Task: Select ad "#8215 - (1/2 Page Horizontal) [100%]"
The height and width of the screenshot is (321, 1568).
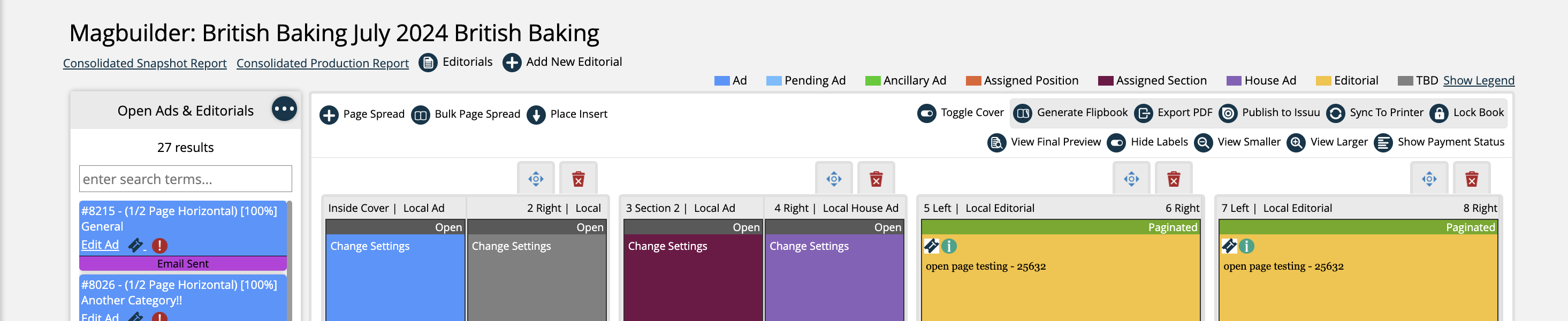Action: (179, 211)
